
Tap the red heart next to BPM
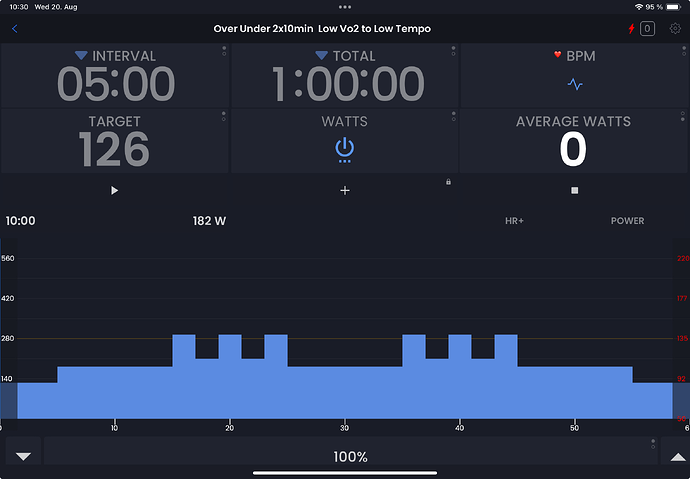[558, 55]
